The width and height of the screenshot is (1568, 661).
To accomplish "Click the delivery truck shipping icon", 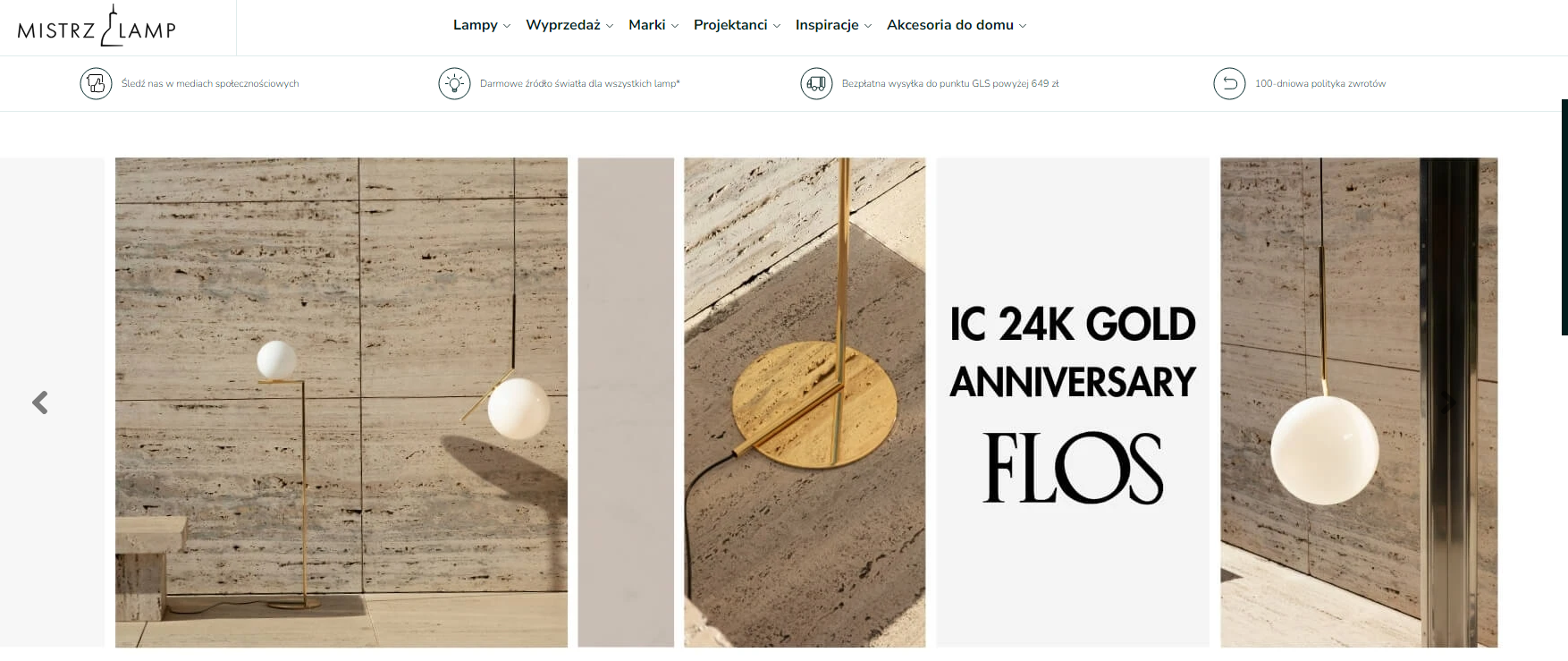I will coord(816,83).
